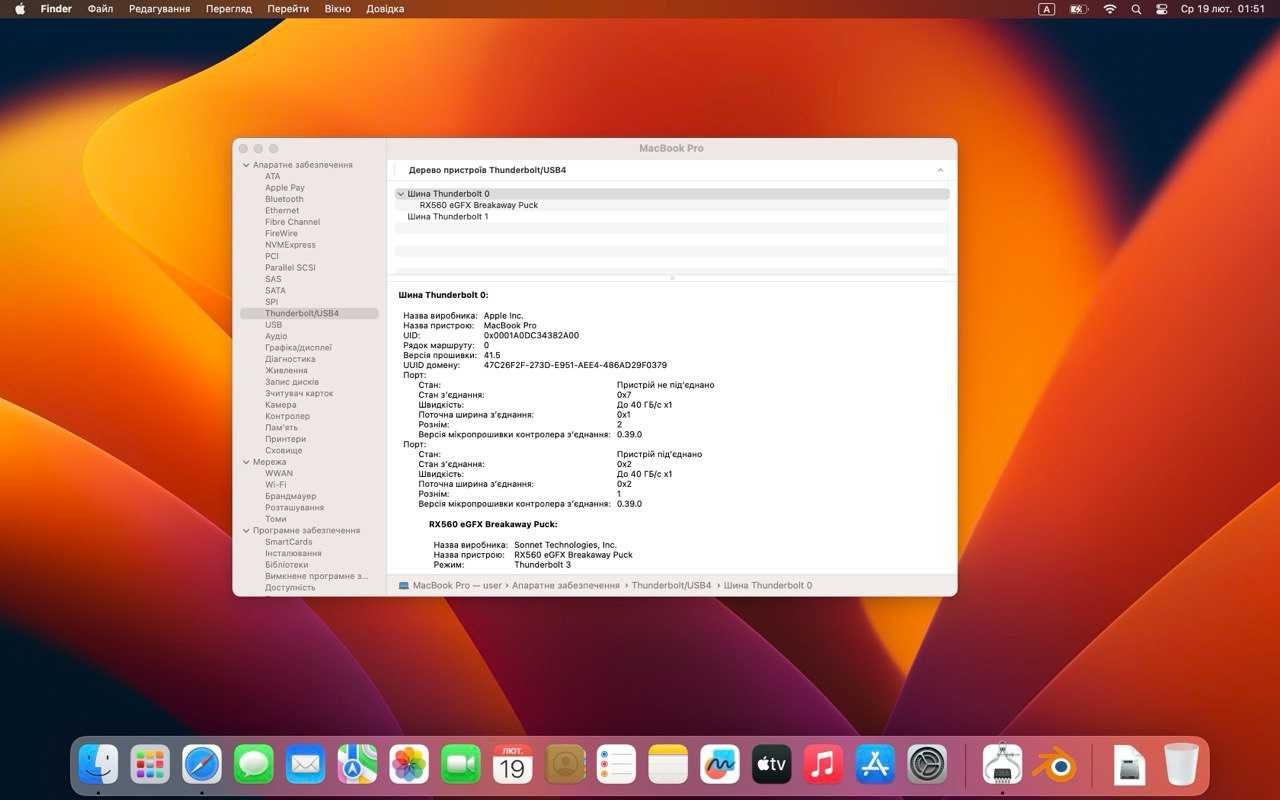This screenshot has height=800, width=1280.
Task: Open the Apple menu
Action: [x=19, y=9]
